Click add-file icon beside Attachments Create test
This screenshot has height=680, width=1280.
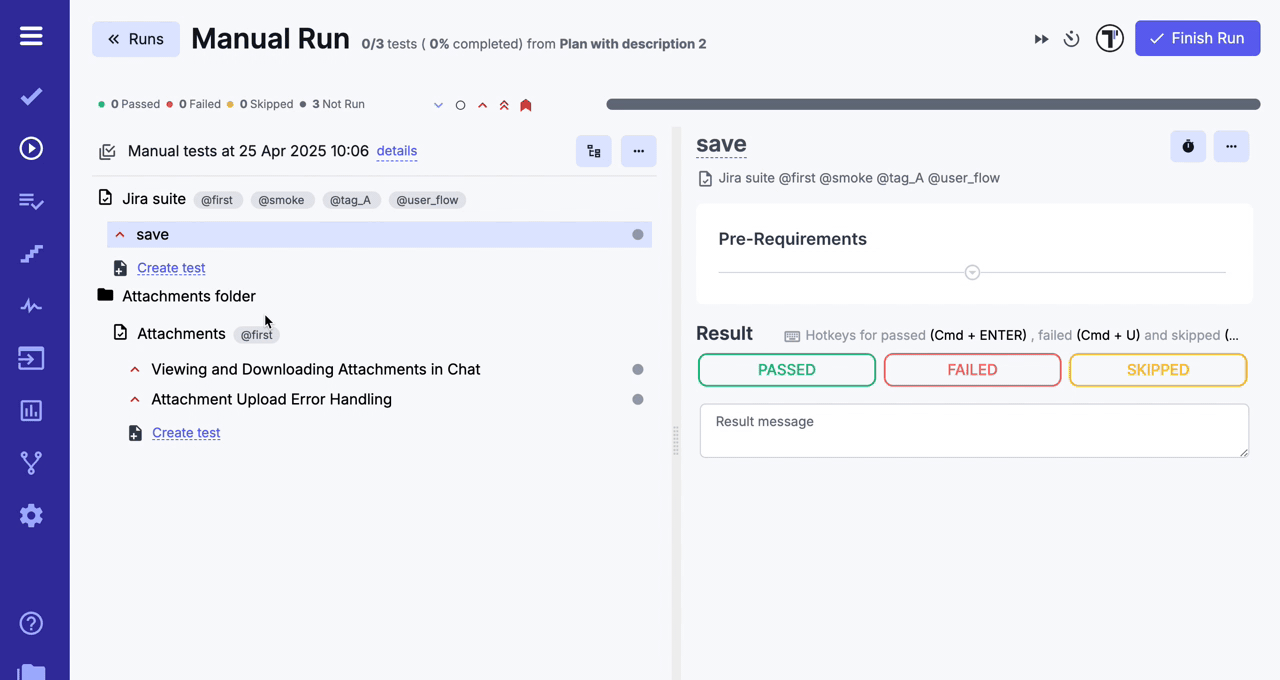click(x=135, y=433)
